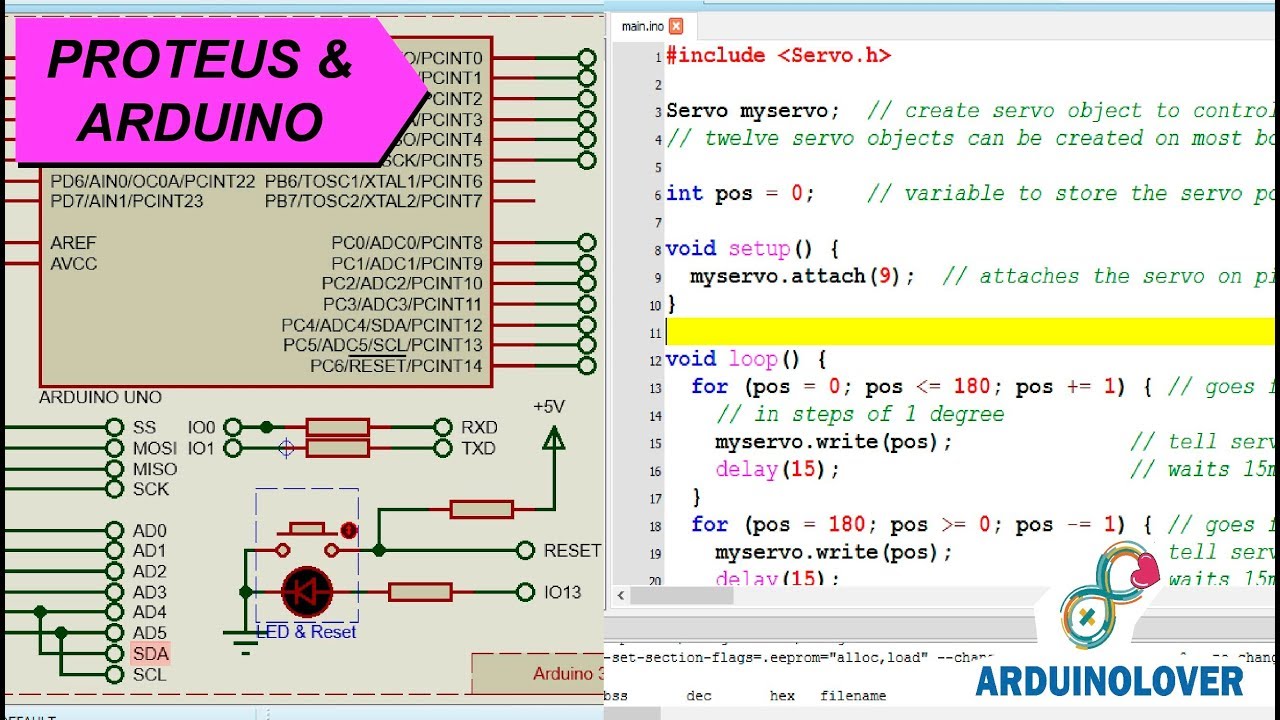Select the push button switch component
Viewport: 1280px width, 720px height.
click(307, 538)
